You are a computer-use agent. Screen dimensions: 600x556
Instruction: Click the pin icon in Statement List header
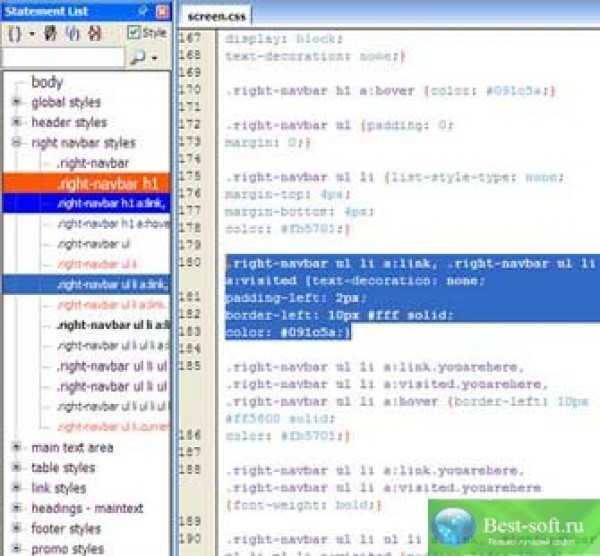point(143,11)
